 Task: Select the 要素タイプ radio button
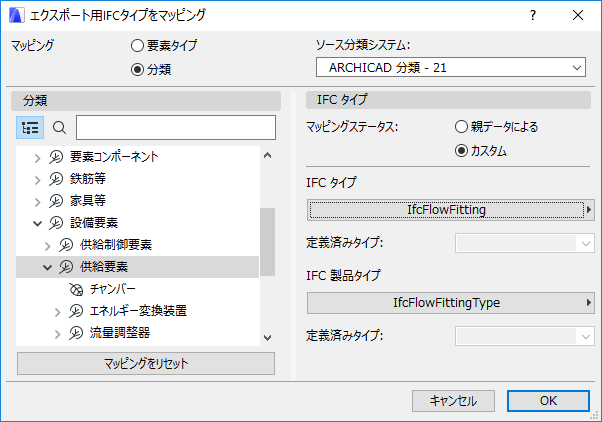click(138, 46)
